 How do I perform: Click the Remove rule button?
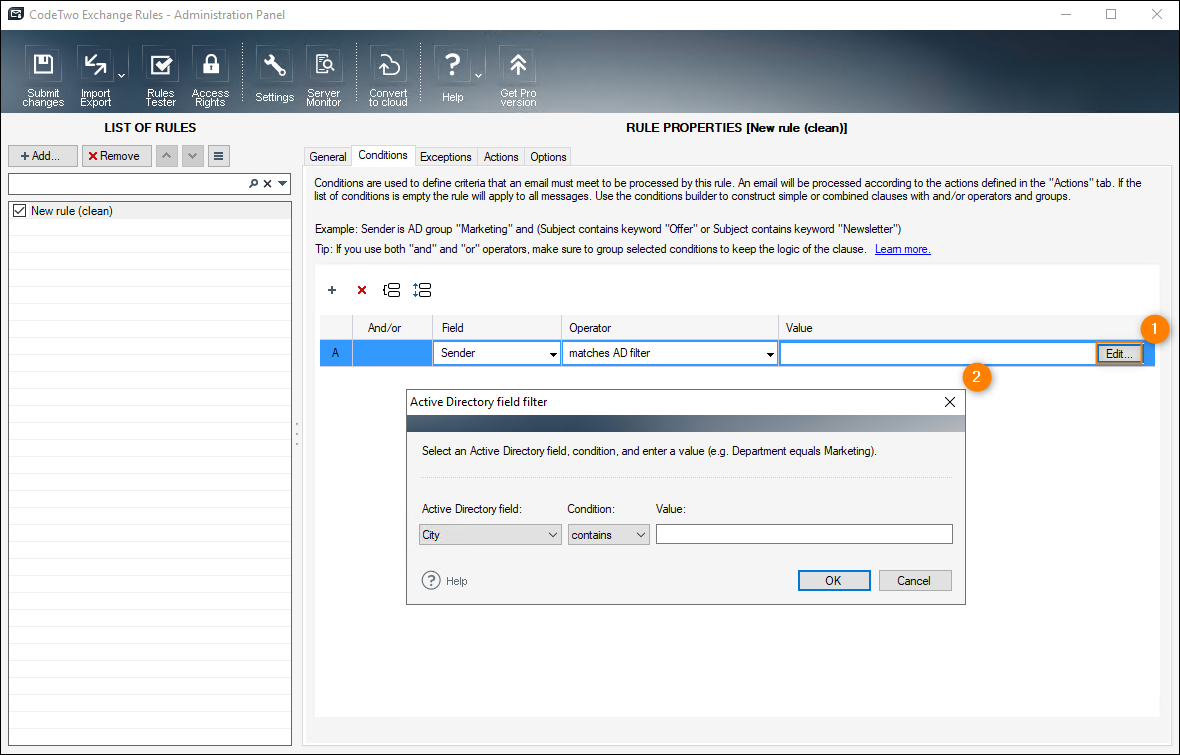point(117,156)
